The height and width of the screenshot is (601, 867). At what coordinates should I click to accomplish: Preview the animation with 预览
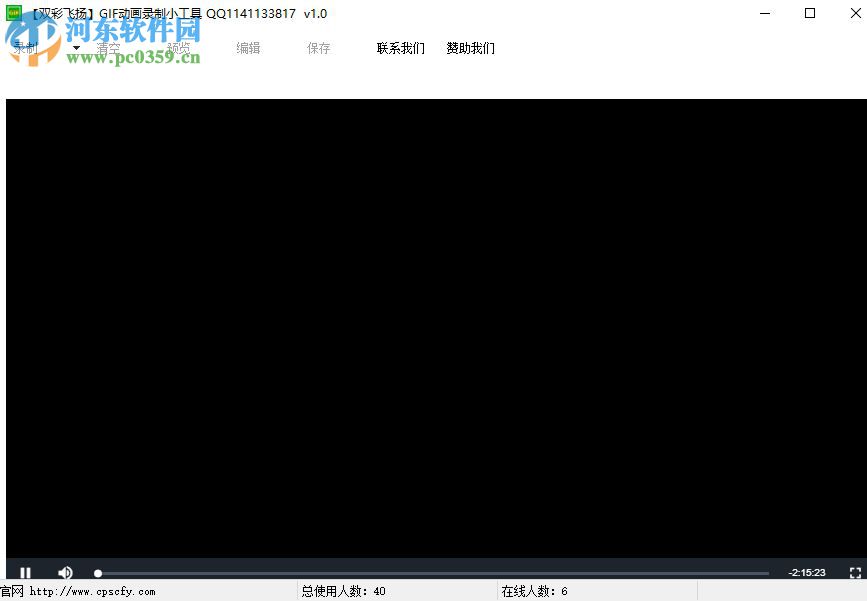click(178, 47)
